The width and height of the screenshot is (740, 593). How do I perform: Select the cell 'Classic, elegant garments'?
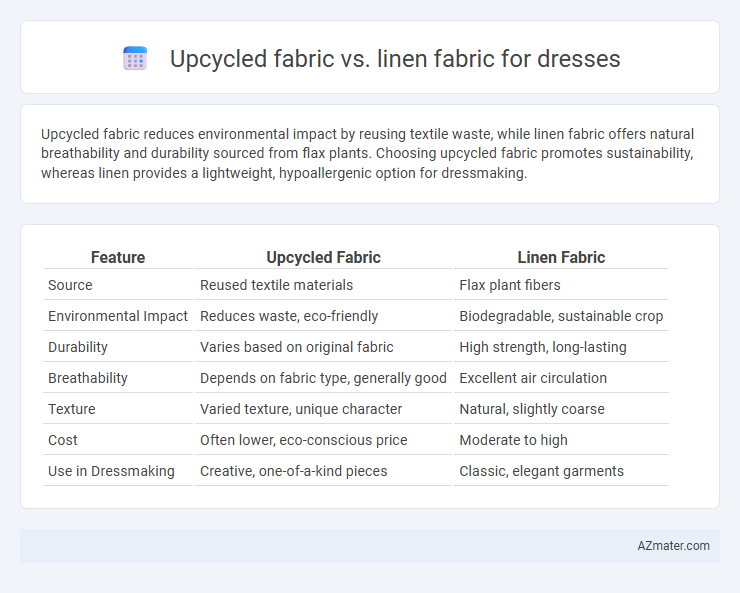point(541,471)
